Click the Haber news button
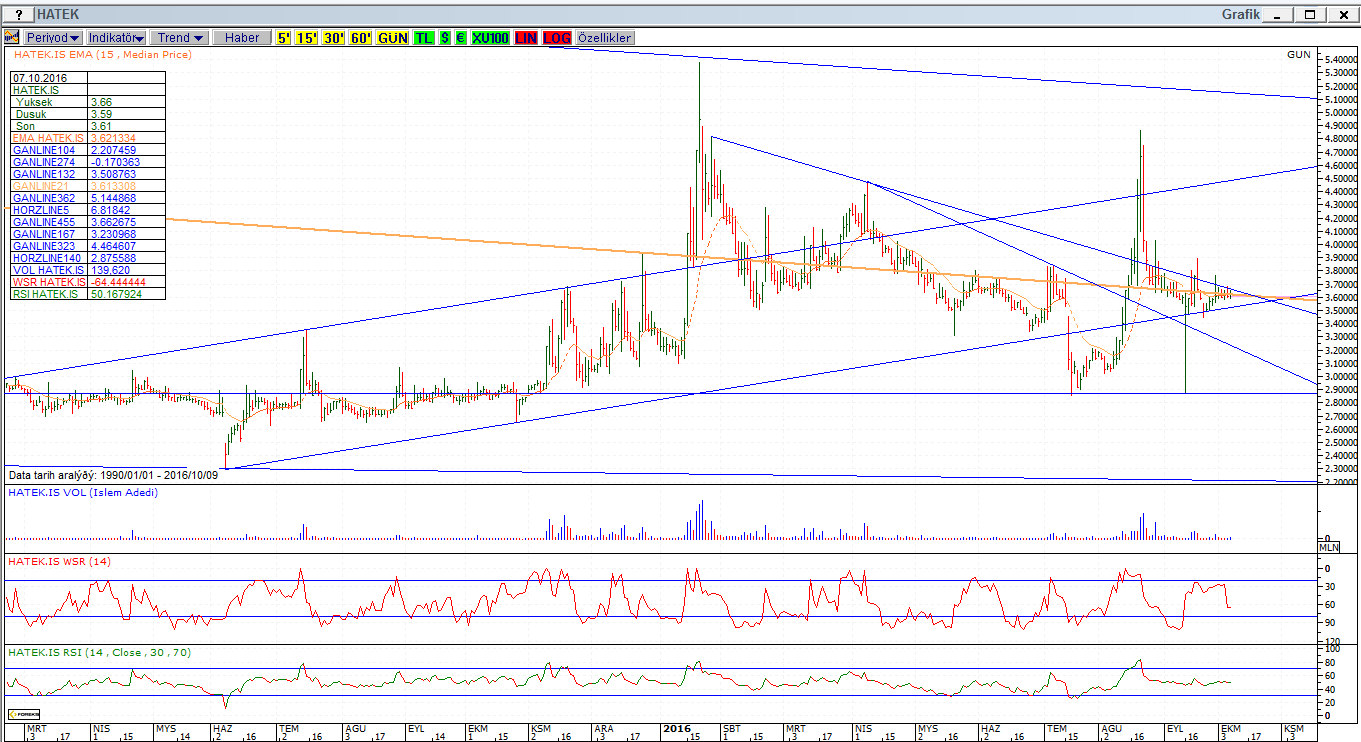This screenshot has height=742, width=1361. [x=242, y=37]
